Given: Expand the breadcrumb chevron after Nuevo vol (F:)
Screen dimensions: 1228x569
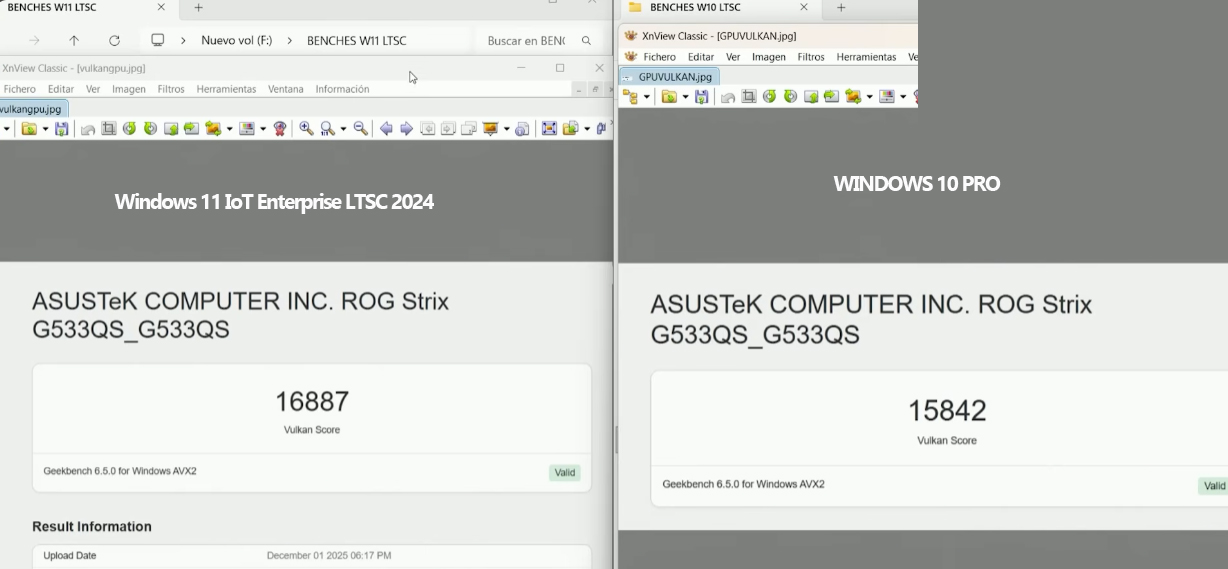Looking at the screenshot, I should click(x=288, y=41).
